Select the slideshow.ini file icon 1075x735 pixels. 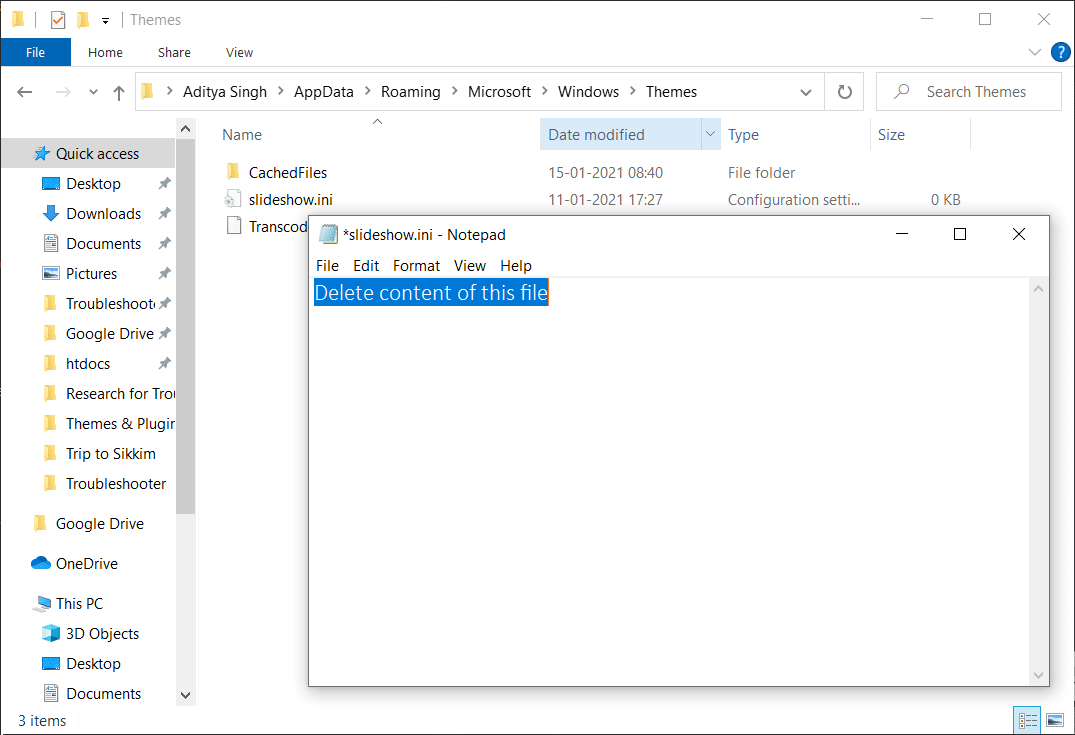tap(233, 200)
